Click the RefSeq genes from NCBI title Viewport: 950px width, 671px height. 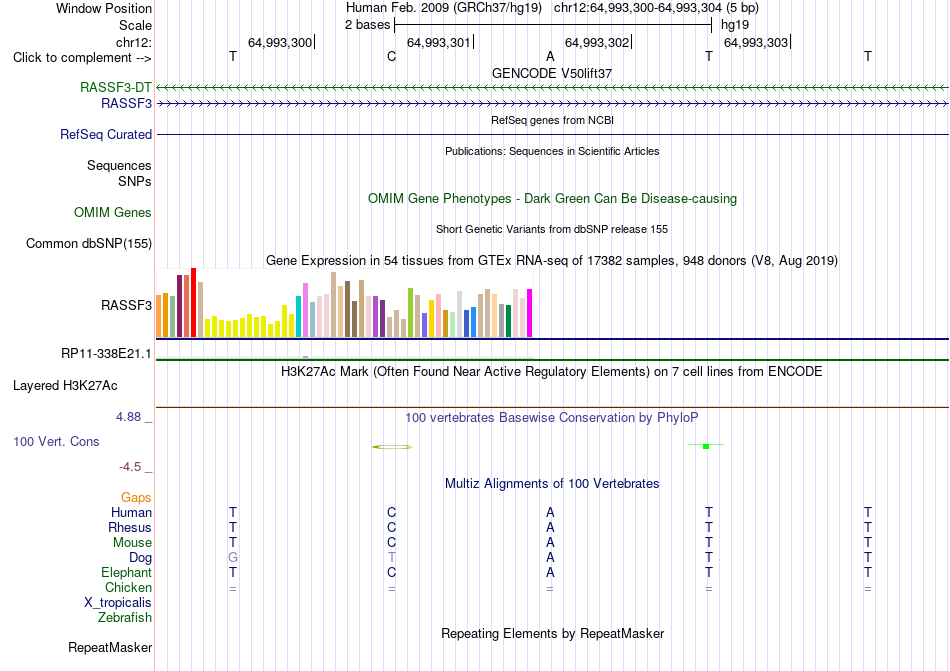point(552,120)
